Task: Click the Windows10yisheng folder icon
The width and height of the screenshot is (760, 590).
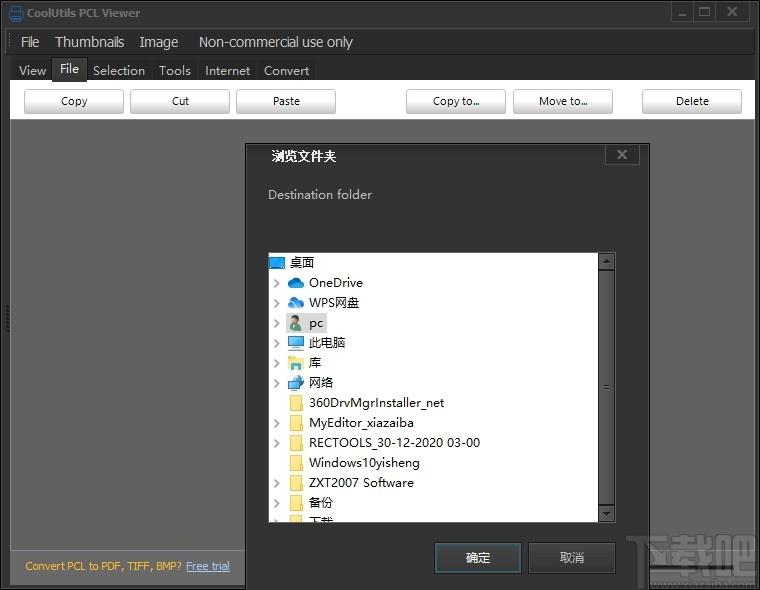Action: pyautogui.click(x=296, y=463)
